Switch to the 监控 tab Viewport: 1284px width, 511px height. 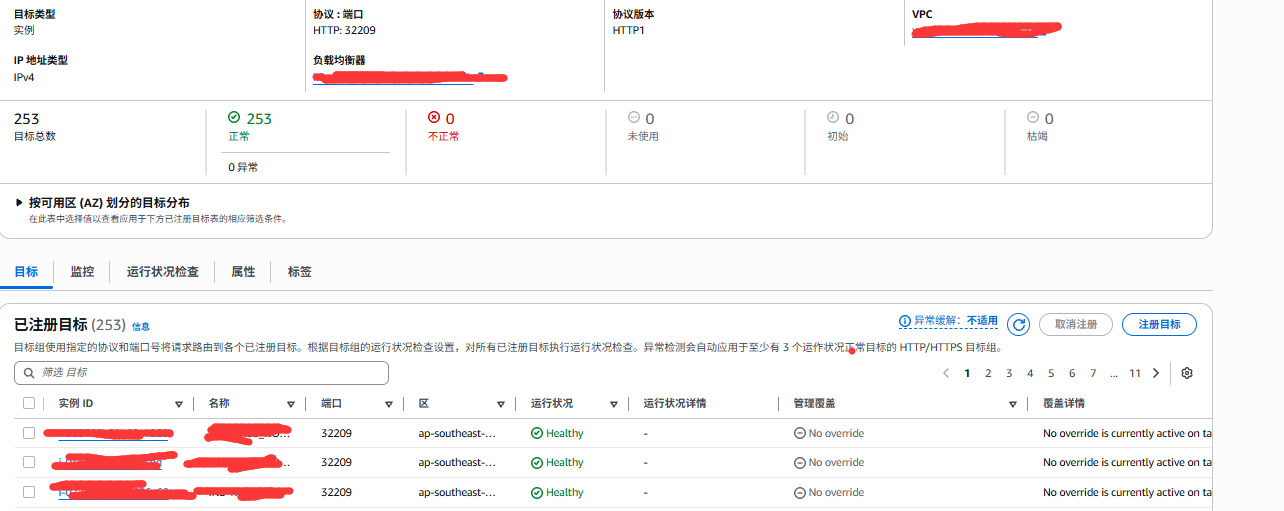pos(82,272)
